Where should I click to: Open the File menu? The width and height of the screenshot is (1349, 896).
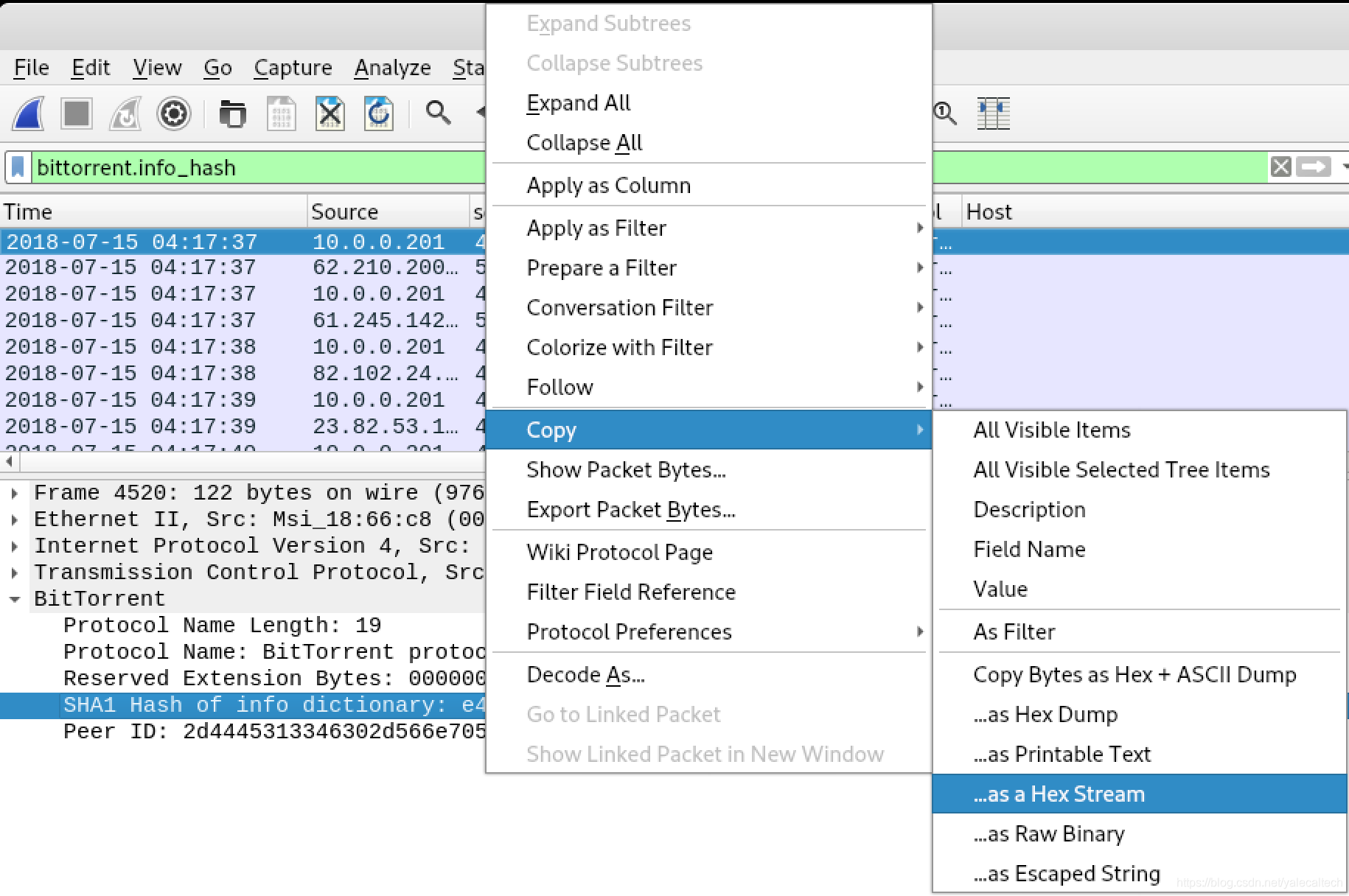[32, 68]
